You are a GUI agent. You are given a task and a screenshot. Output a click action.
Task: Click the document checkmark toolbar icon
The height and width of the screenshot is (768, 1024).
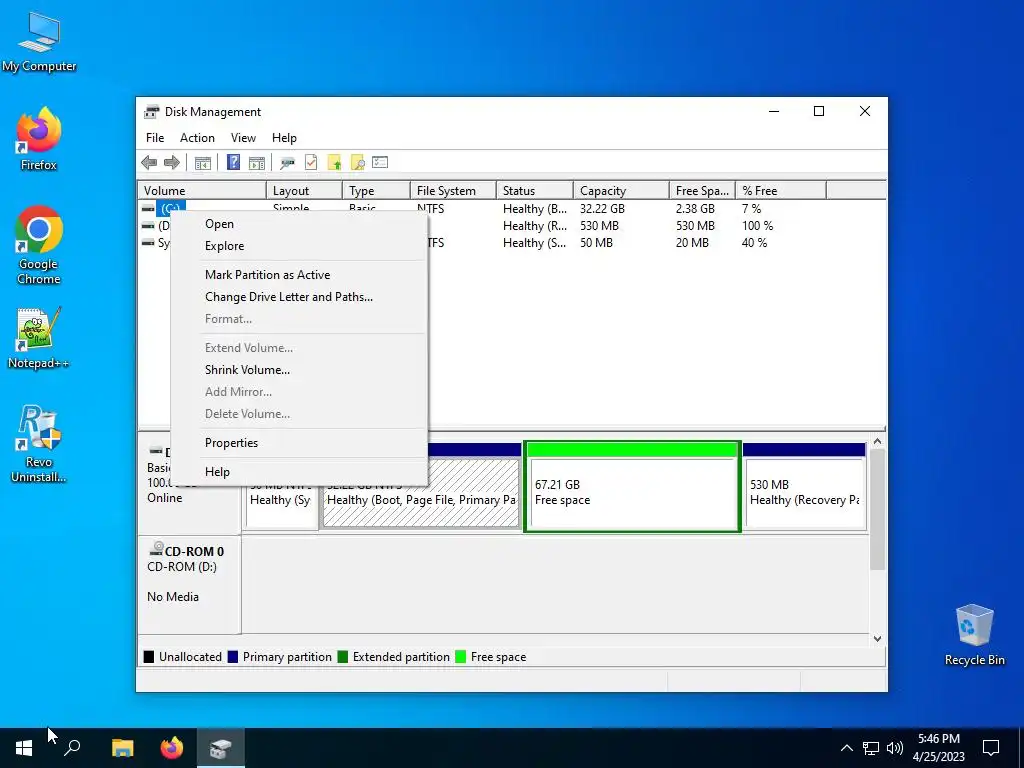coord(311,163)
